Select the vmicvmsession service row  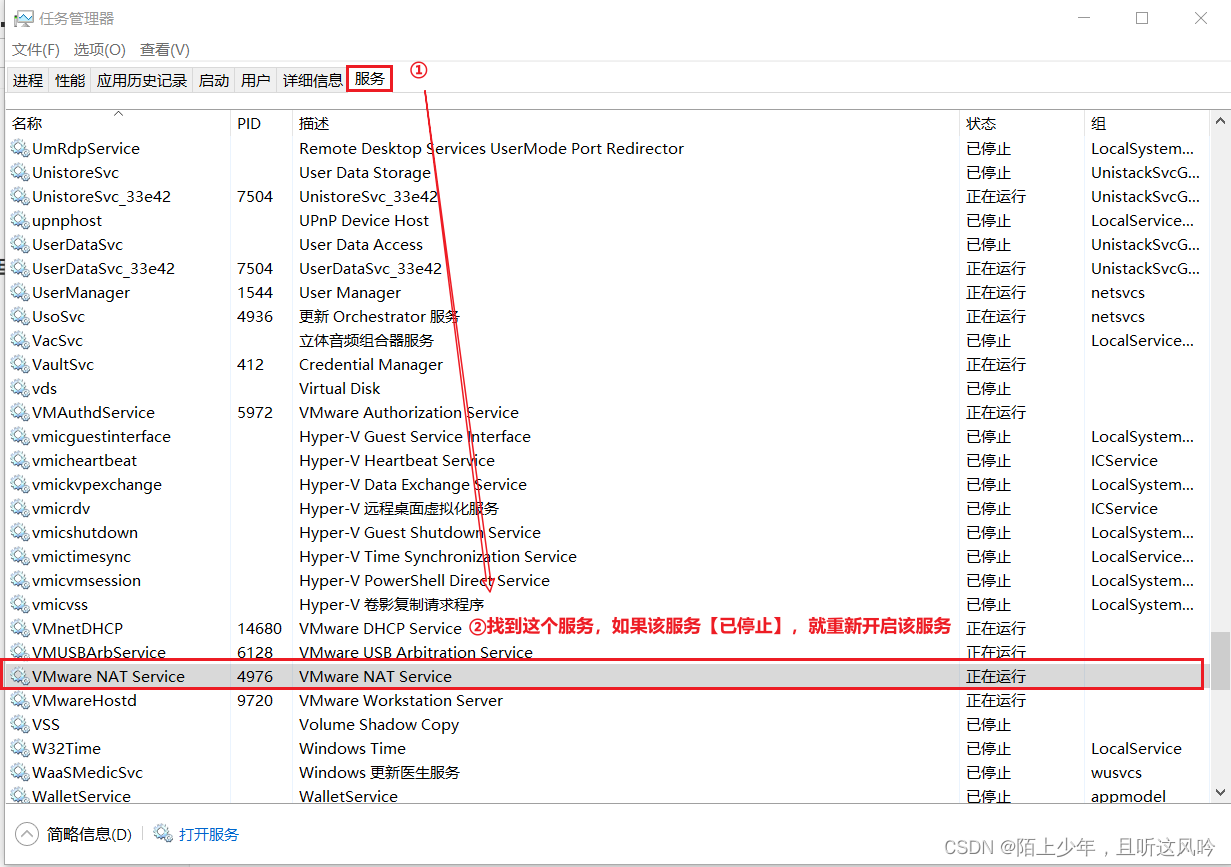click(605, 580)
